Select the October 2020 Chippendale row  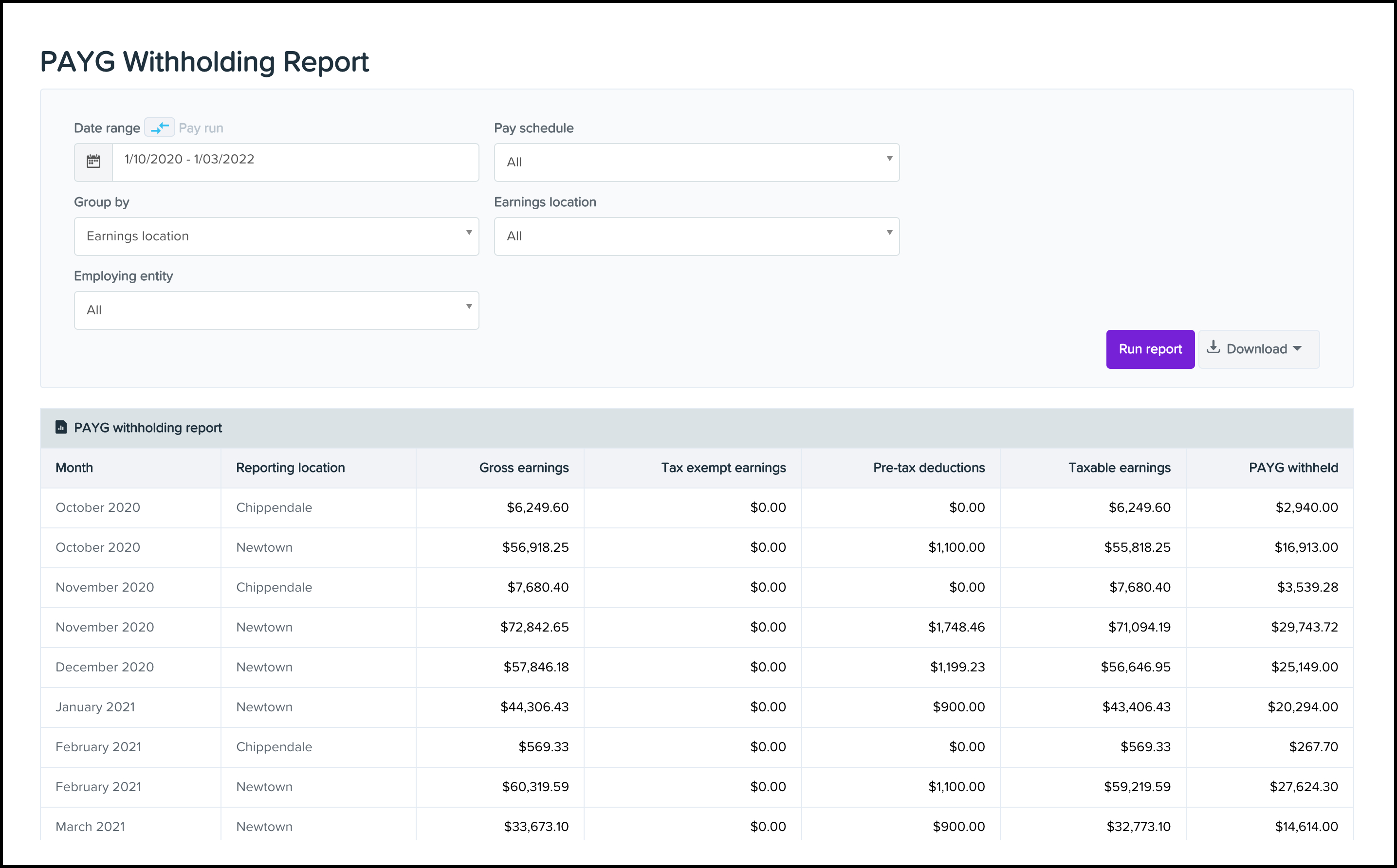pyautogui.click(x=697, y=507)
